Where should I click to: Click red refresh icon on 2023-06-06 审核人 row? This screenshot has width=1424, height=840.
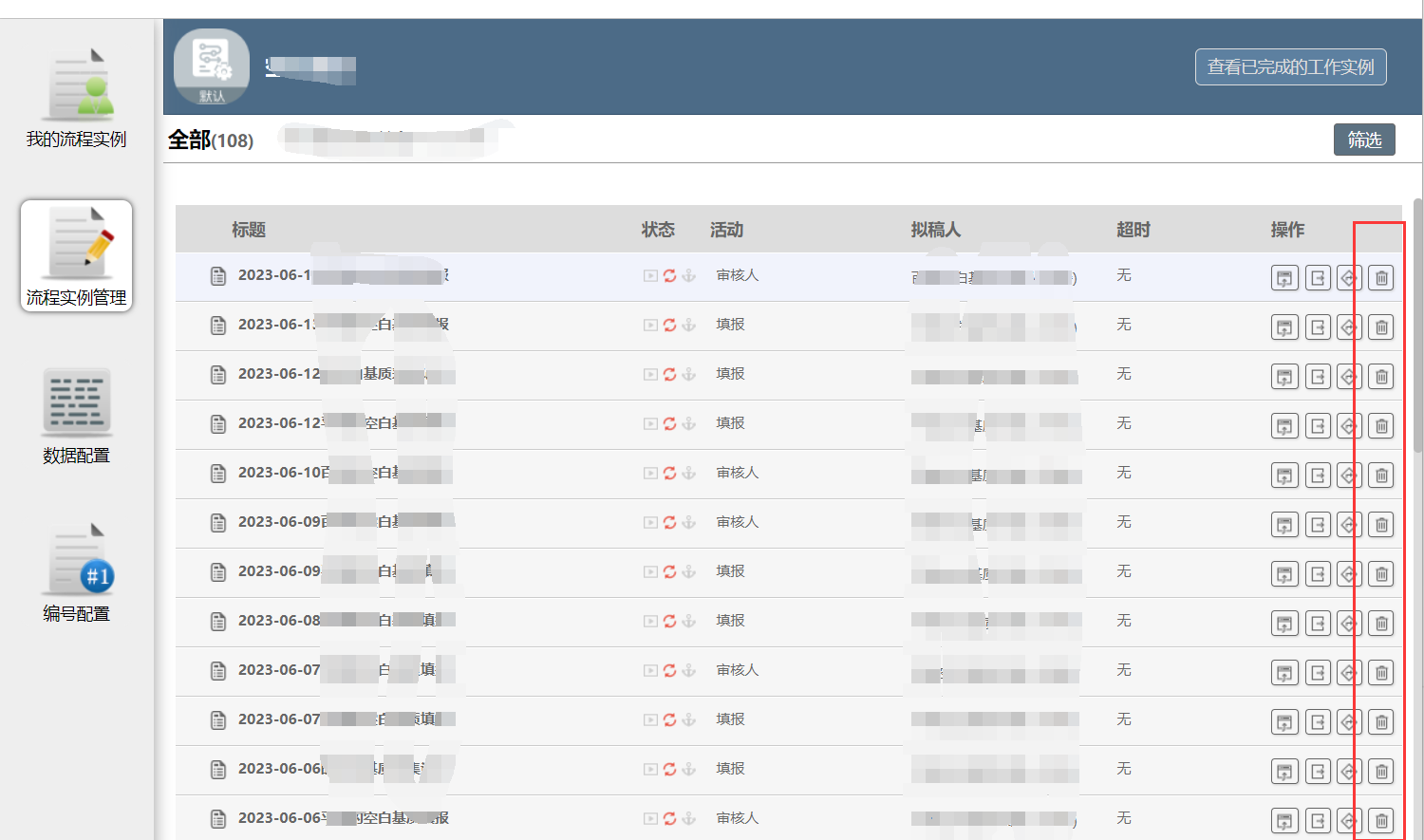point(669,818)
